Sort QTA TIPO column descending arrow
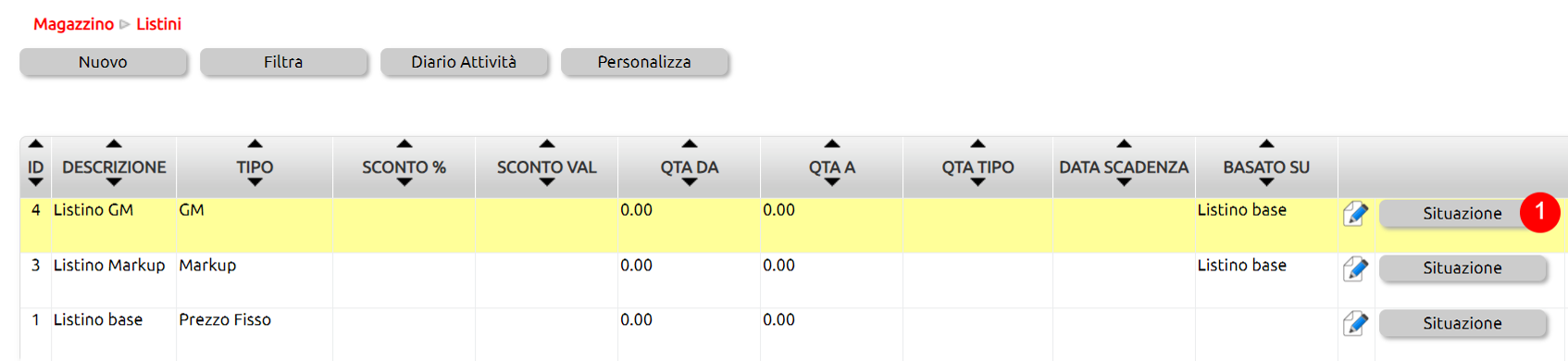The height and width of the screenshot is (361, 1568). [977, 182]
